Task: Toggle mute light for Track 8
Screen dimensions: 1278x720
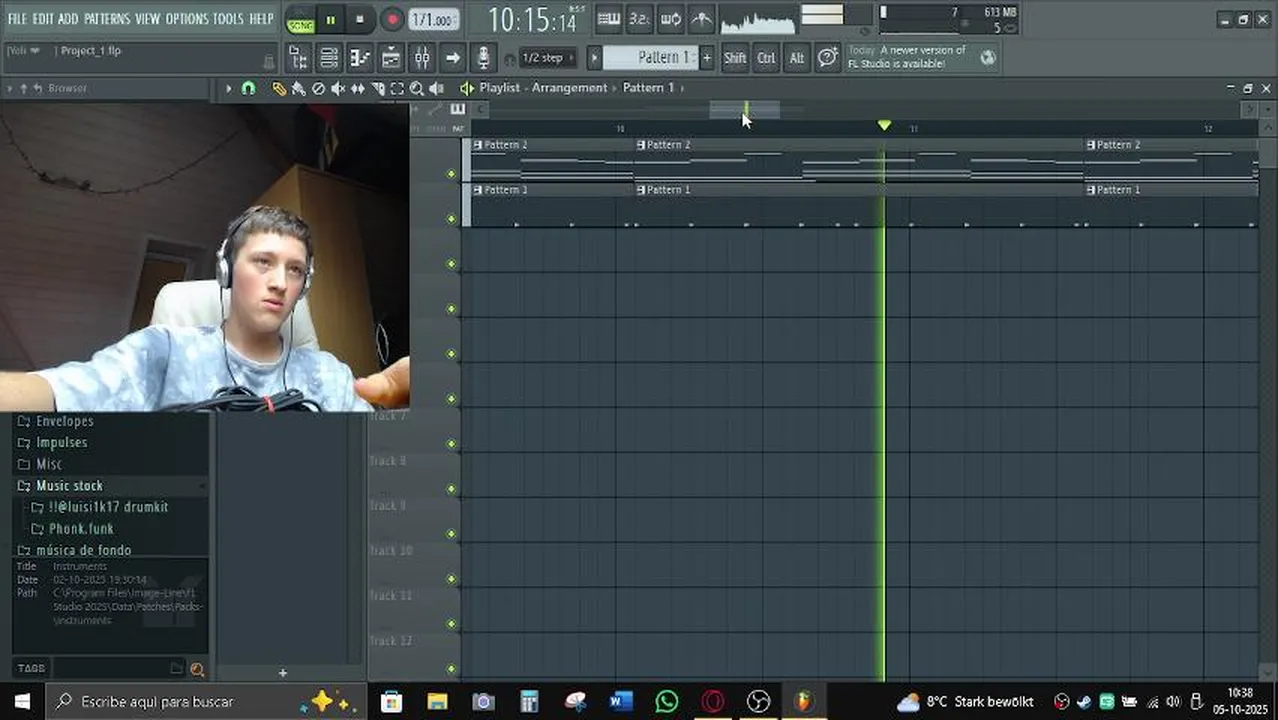Action: (451, 489)
